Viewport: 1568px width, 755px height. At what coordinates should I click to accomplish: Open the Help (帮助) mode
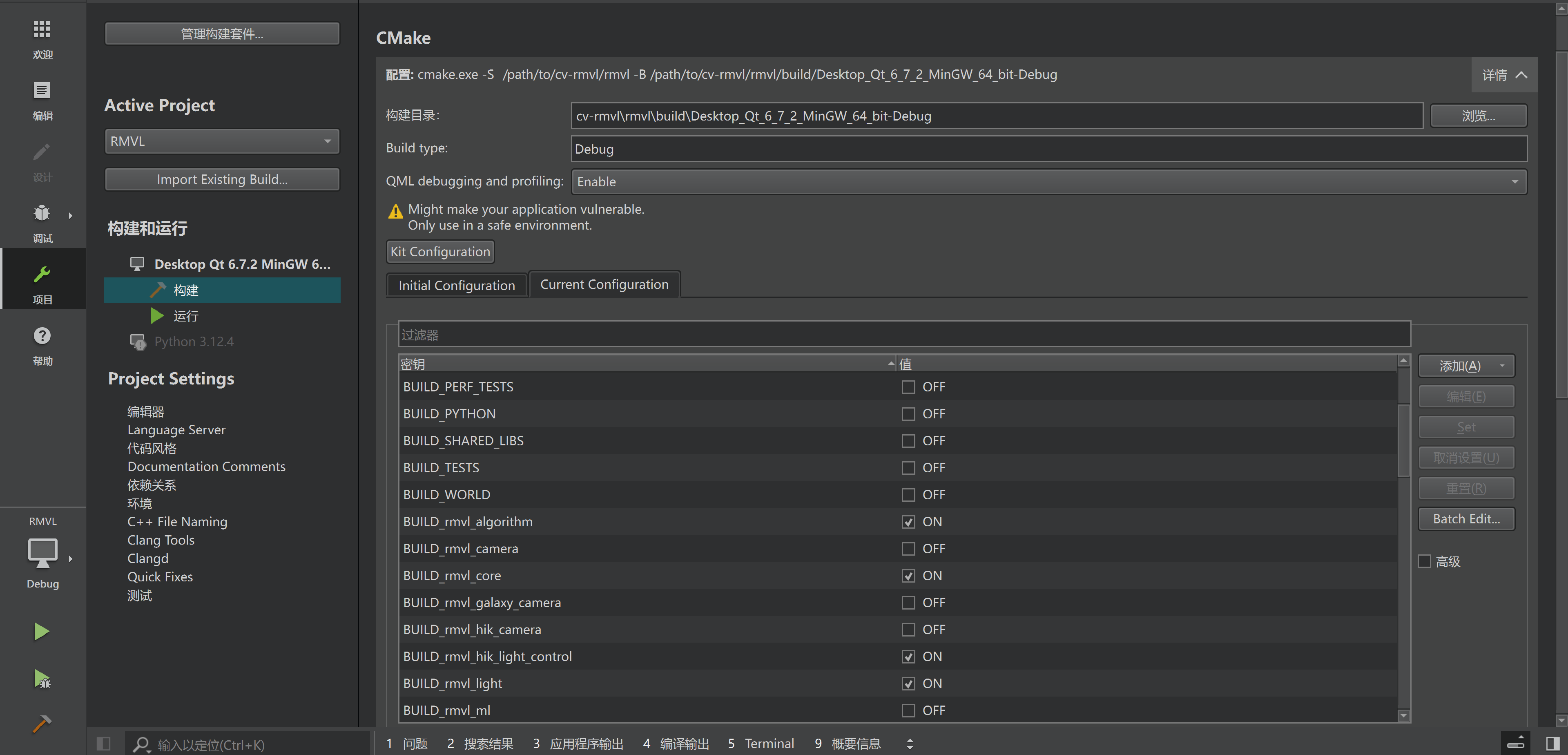coord(42,346)
